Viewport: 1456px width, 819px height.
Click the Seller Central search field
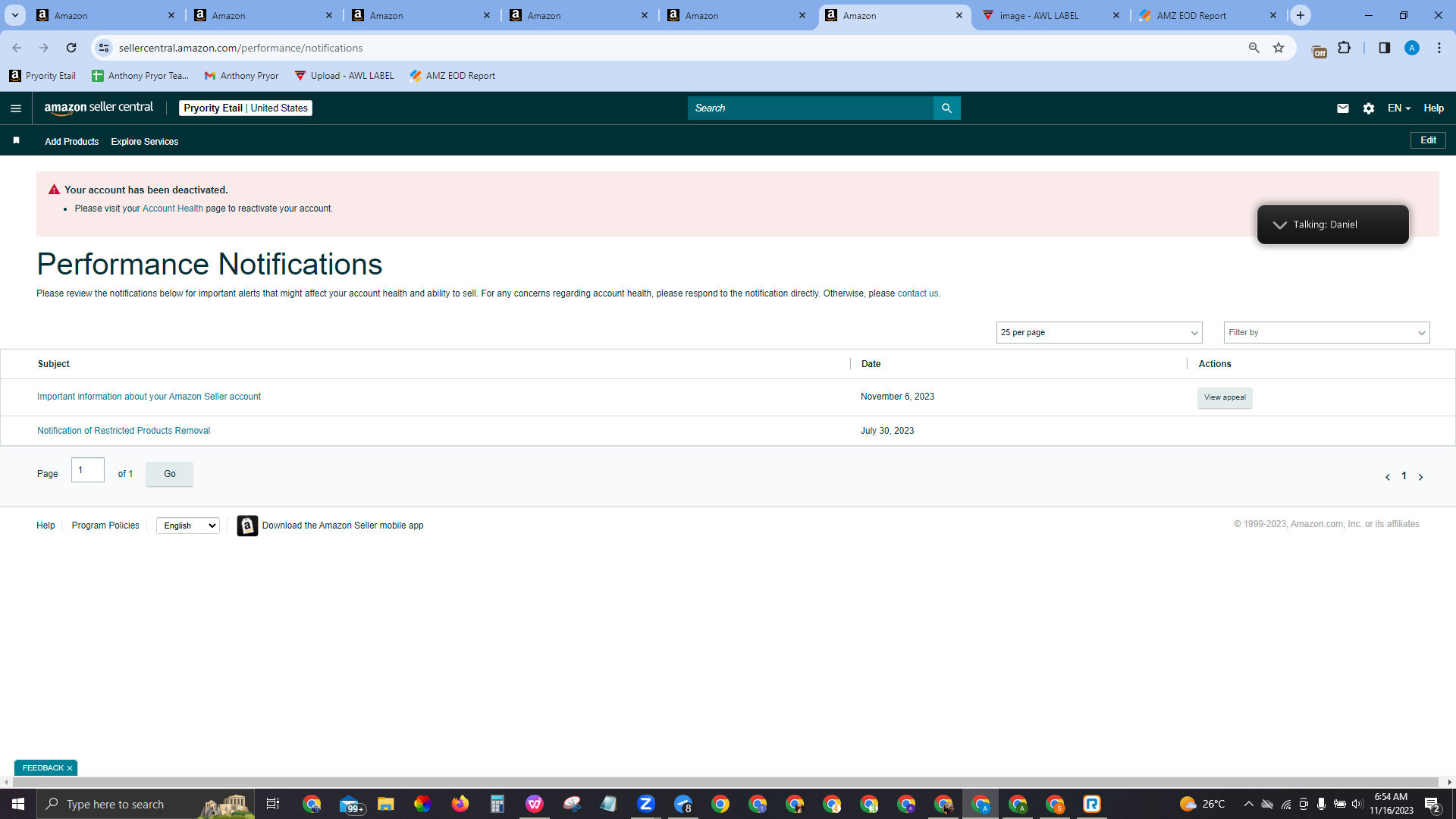810,108
